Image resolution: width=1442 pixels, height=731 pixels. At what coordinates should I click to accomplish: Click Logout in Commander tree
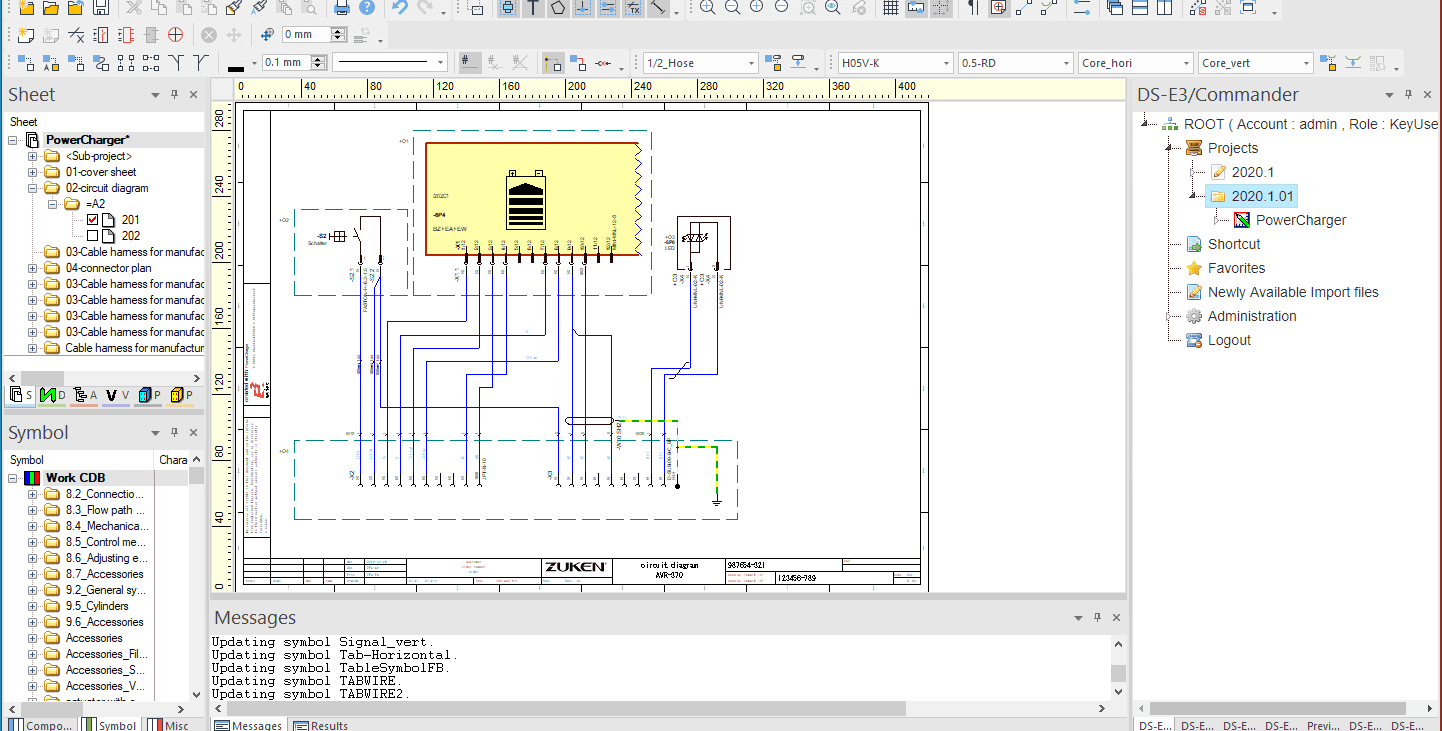click(x=1228, y=340)
